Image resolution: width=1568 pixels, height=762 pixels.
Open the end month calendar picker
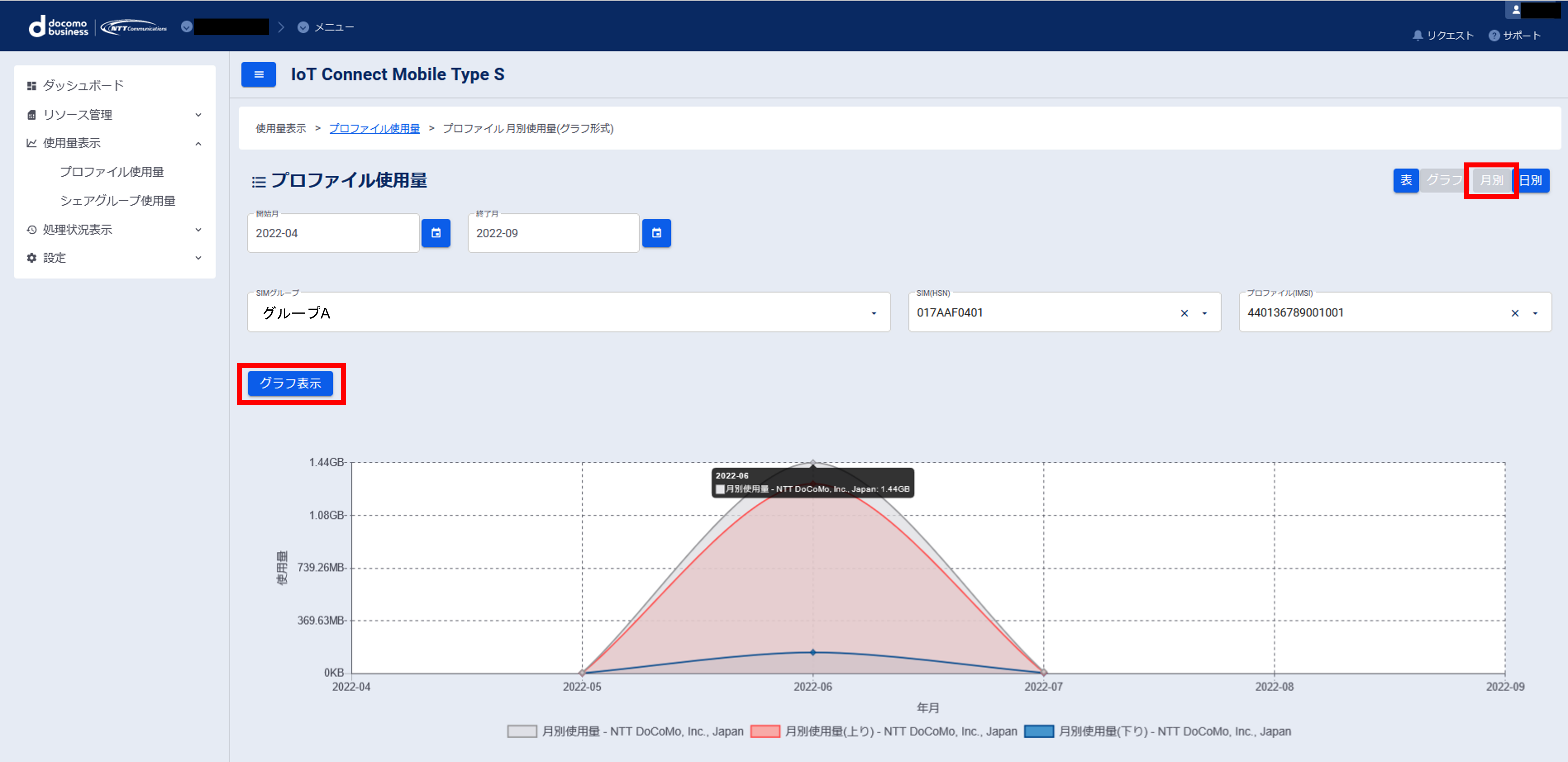click(x=656, y=233)
